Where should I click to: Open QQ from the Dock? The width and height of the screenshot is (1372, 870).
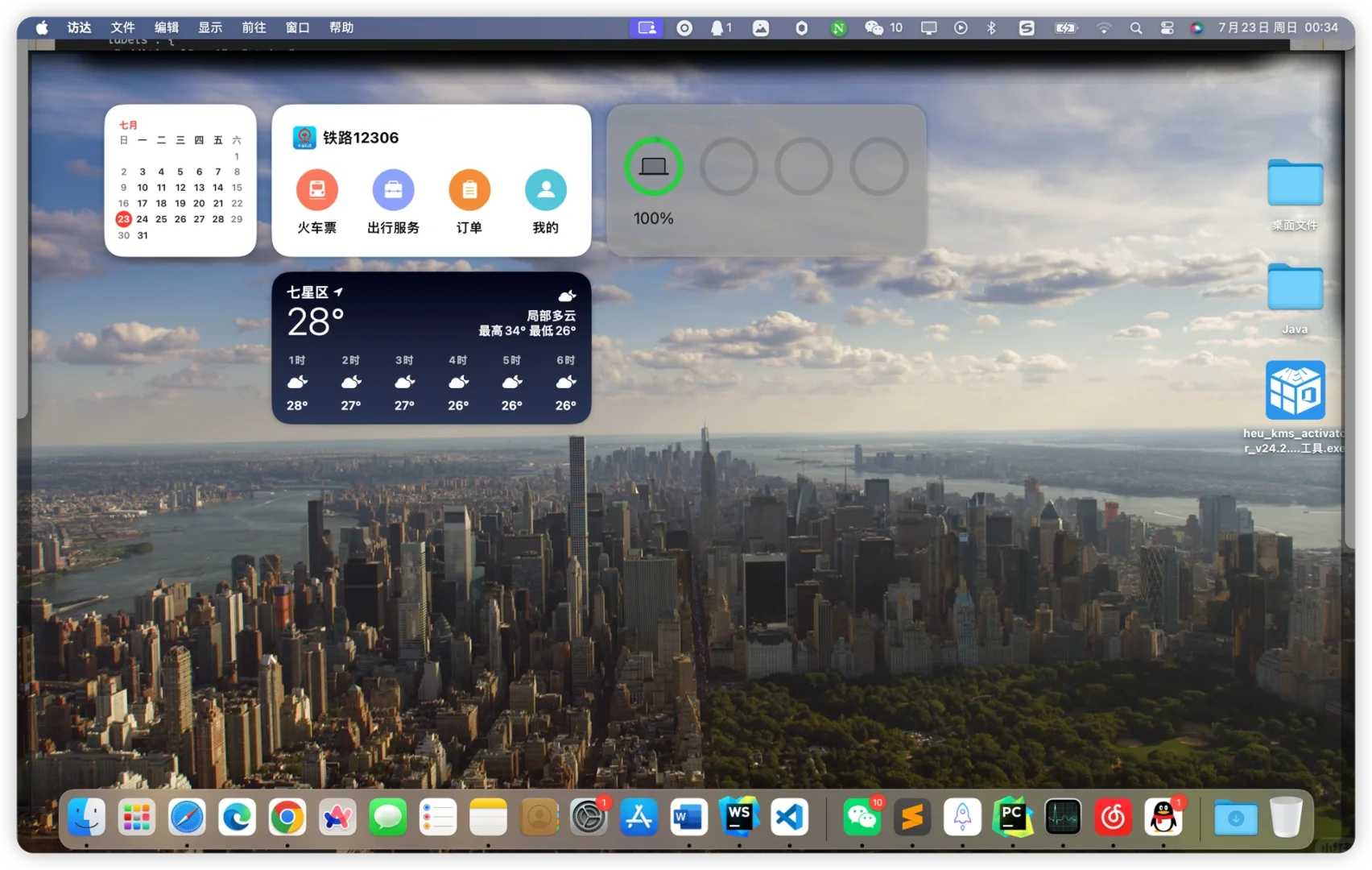pyautogui.click(x=1163, y=818)
